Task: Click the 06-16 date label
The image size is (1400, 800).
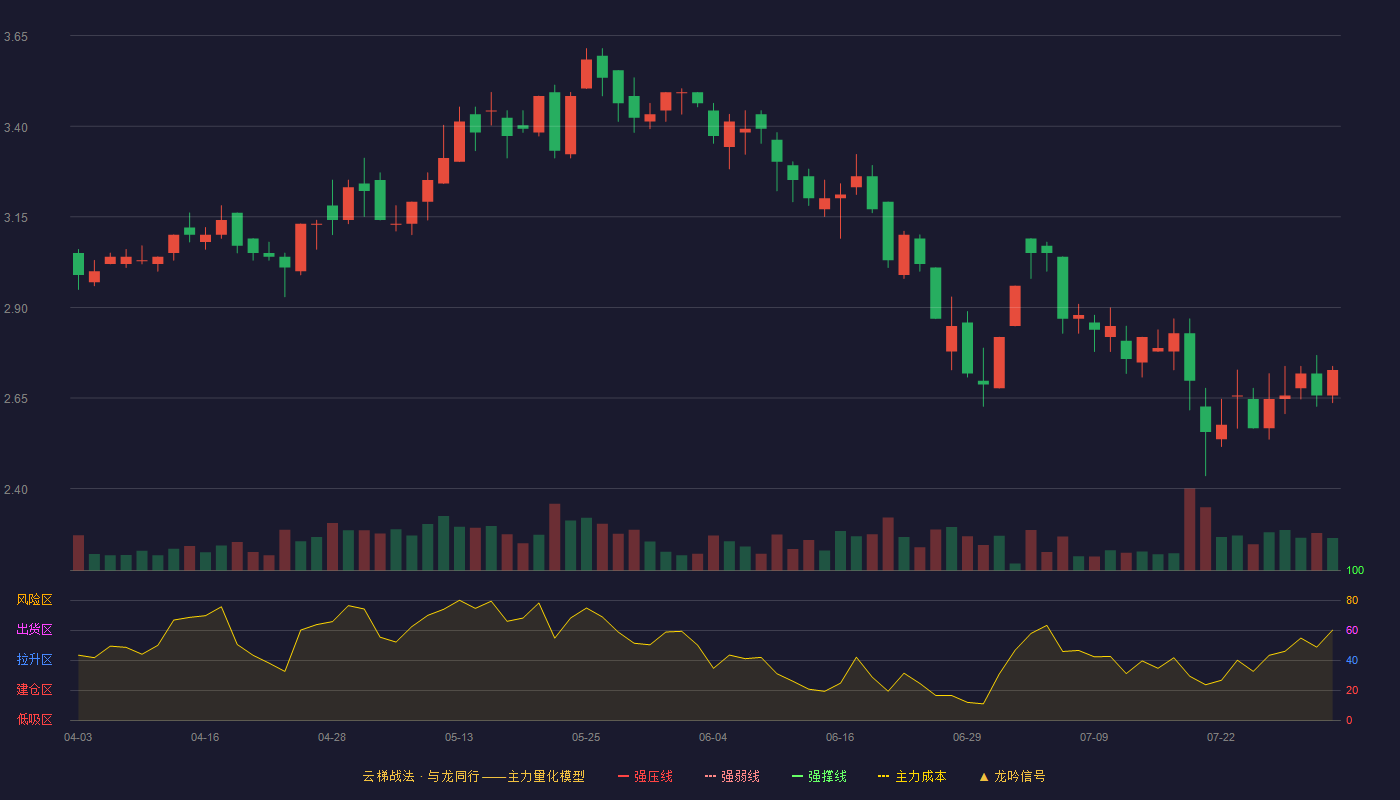Action: 840,737
